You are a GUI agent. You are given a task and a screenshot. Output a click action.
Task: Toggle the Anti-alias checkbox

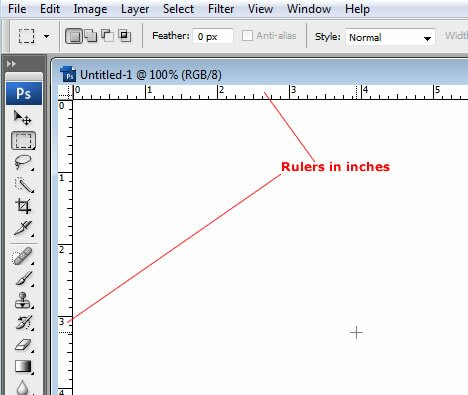tap(247, 35)
